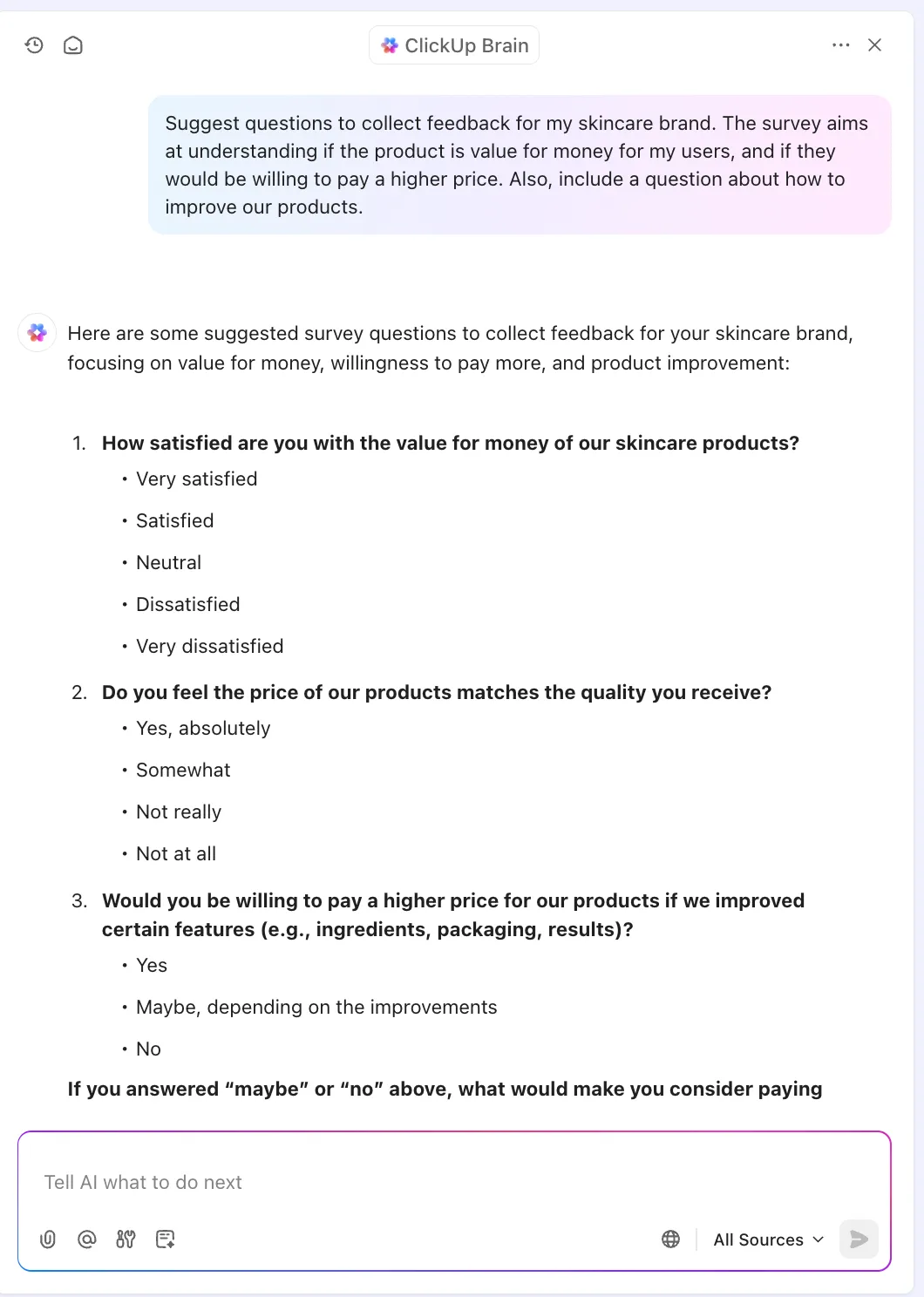Click the 'Do you feel the price' question
The width and height of the screenshot is (924, 1297).
tap(437, 692)
